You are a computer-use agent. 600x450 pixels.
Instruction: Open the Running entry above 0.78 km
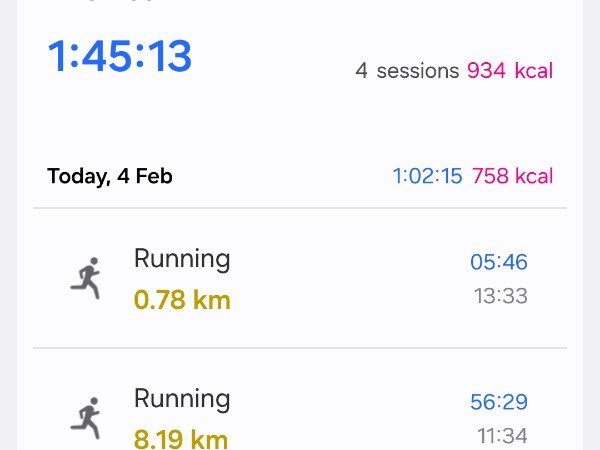(x=182, y=259)
